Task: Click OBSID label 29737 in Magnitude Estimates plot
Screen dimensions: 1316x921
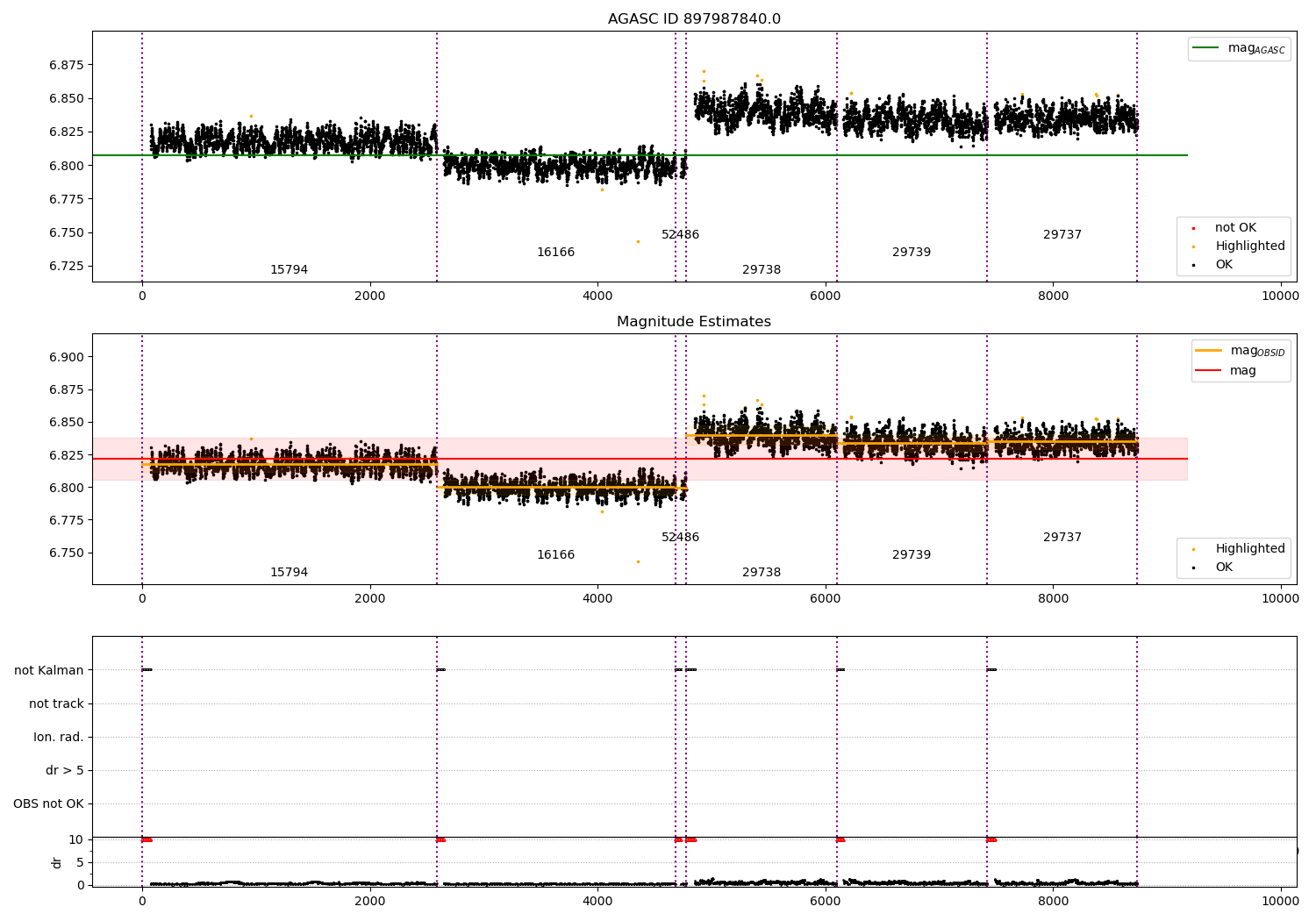Action: pyautogui.click(x=1062, y=538)
